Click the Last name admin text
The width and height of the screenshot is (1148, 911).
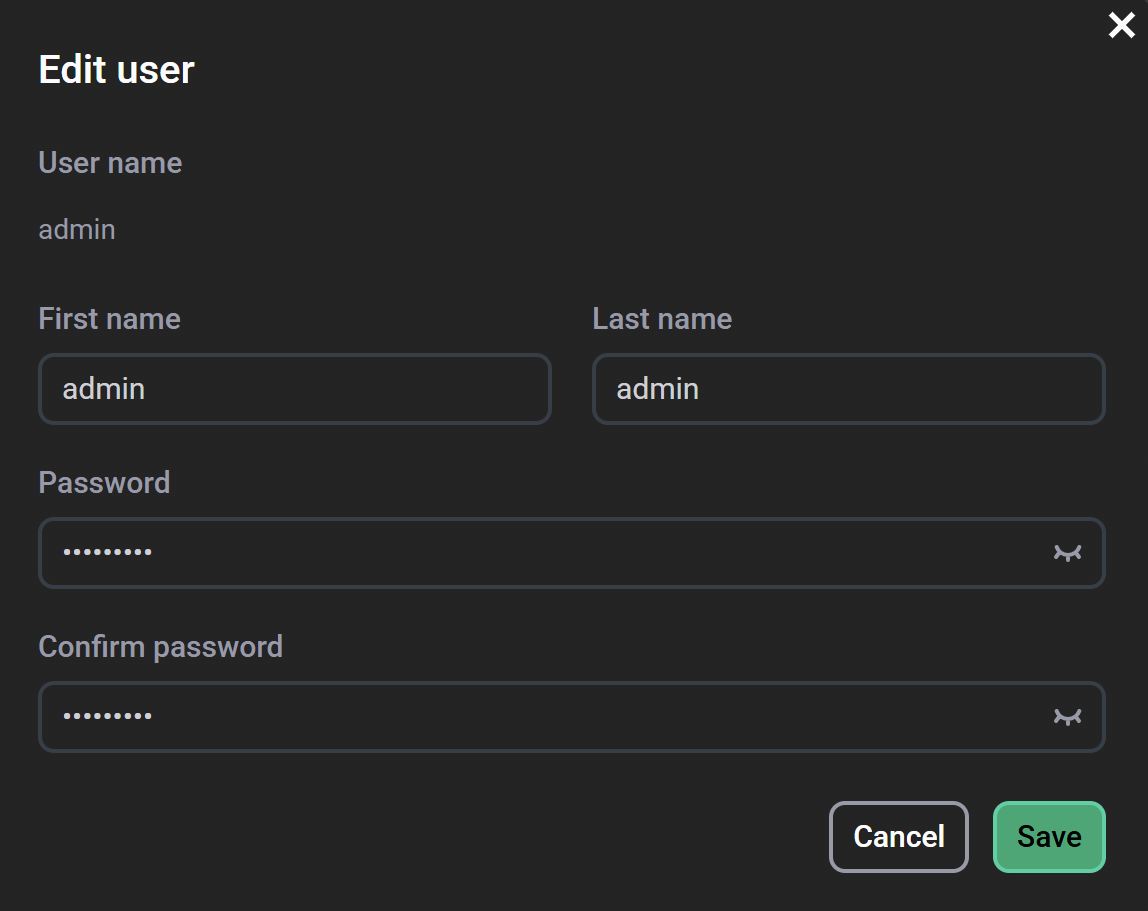pyautogui.click(x=656, y=389)
